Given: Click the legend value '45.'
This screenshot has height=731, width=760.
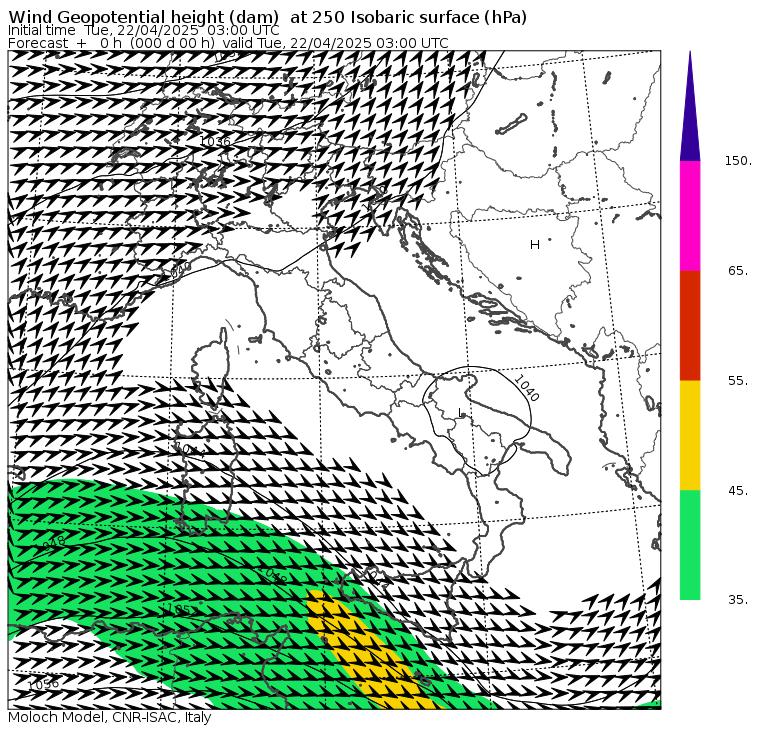Looking at the screenshot, I should tap(738, 491).
